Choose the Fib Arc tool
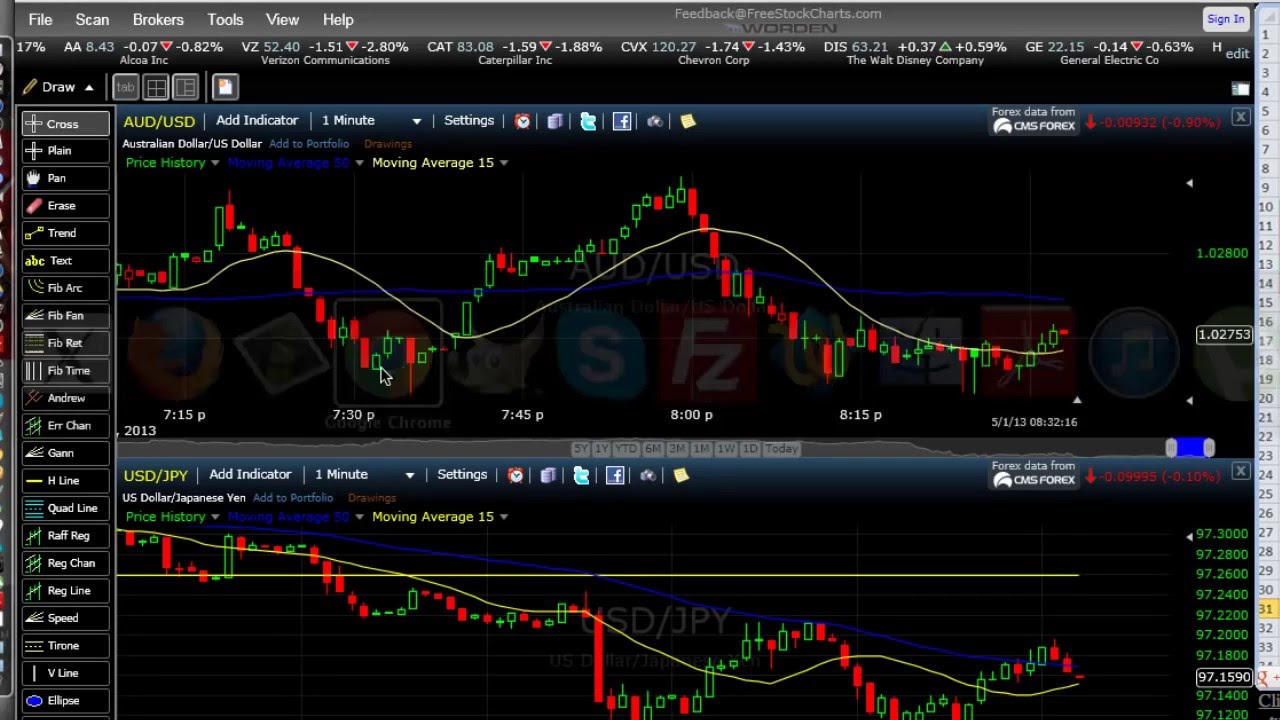Image resolution: width=1280 pixels, height=720 pixels. point(66,288)
